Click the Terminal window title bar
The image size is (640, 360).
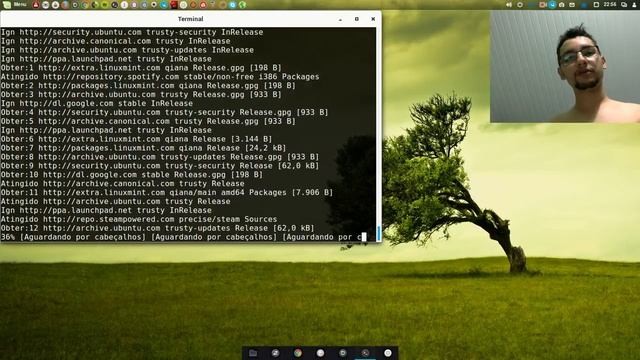(191, 19)
